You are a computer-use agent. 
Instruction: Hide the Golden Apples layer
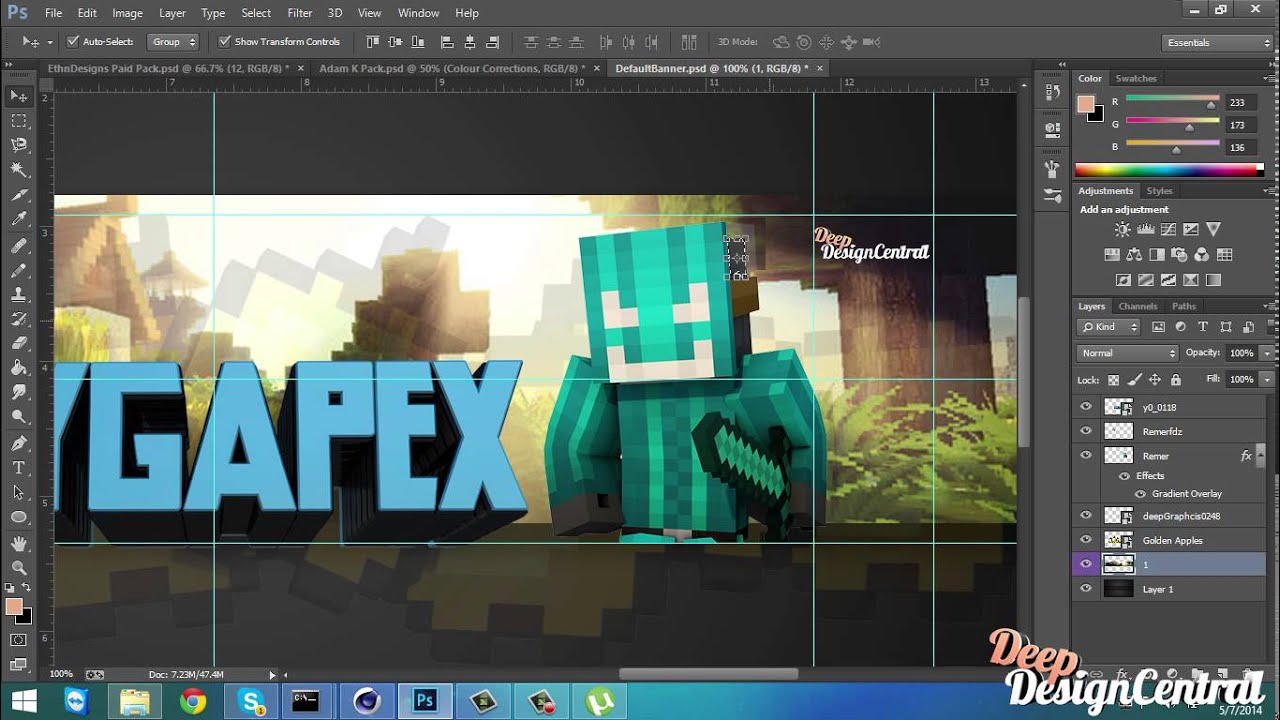[1086, 540]
